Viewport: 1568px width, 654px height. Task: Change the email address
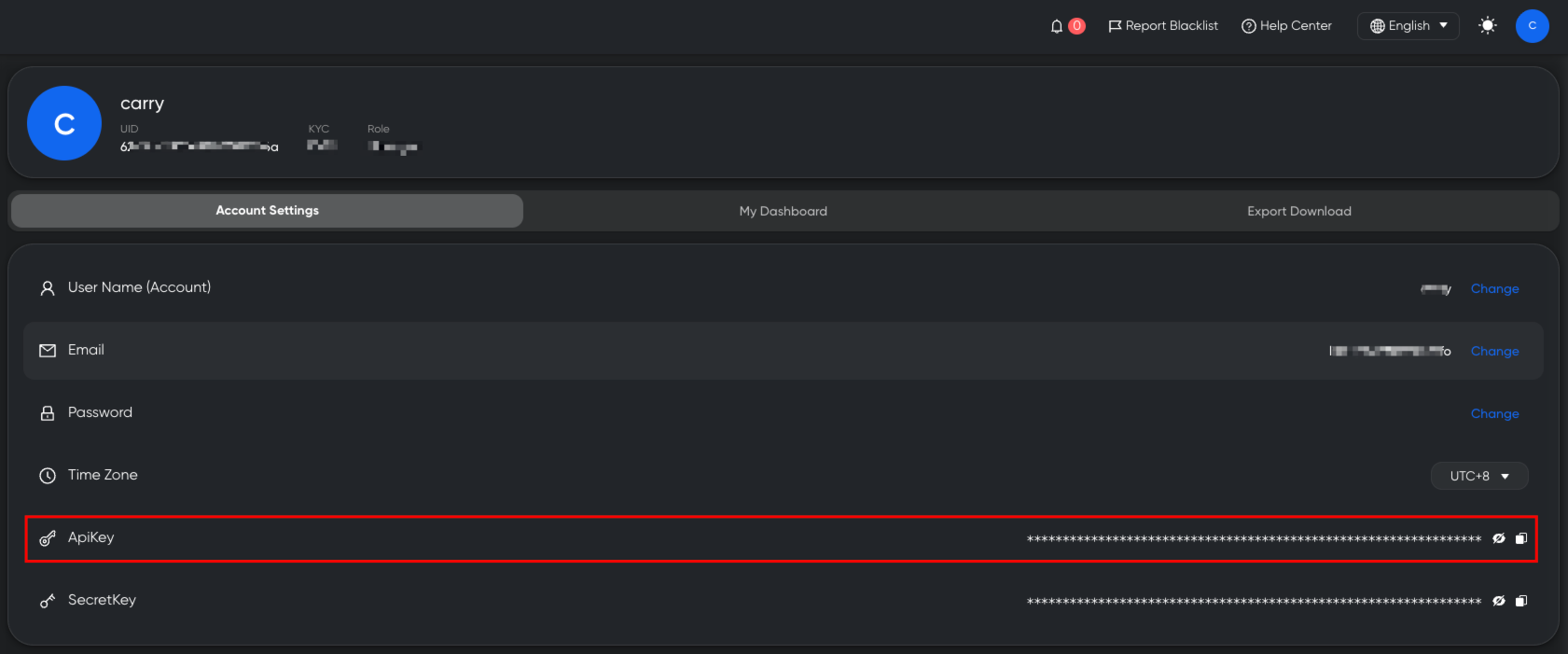1494,352
